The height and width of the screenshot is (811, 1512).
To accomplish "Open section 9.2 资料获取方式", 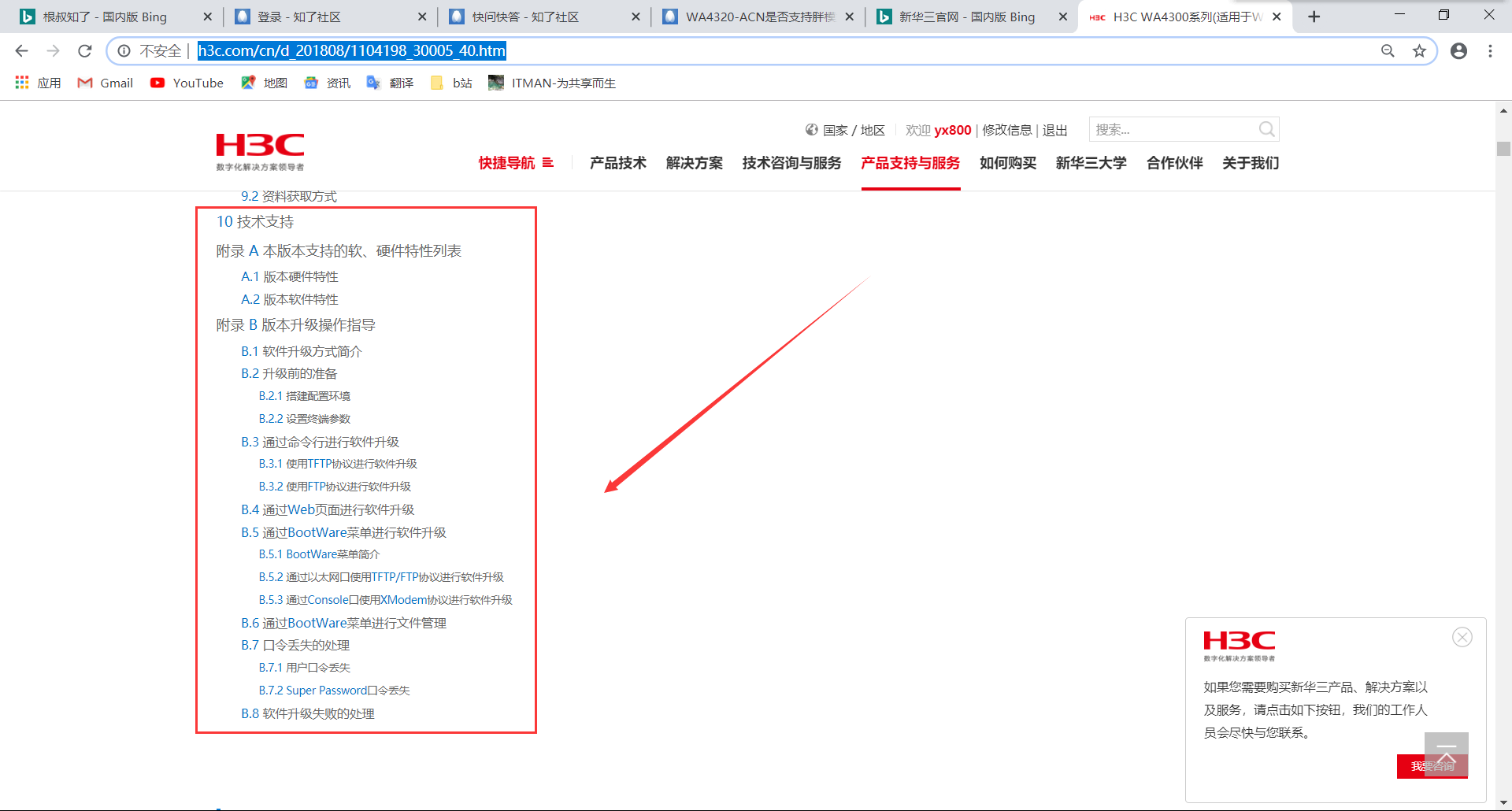I will [x=289, y=196].
